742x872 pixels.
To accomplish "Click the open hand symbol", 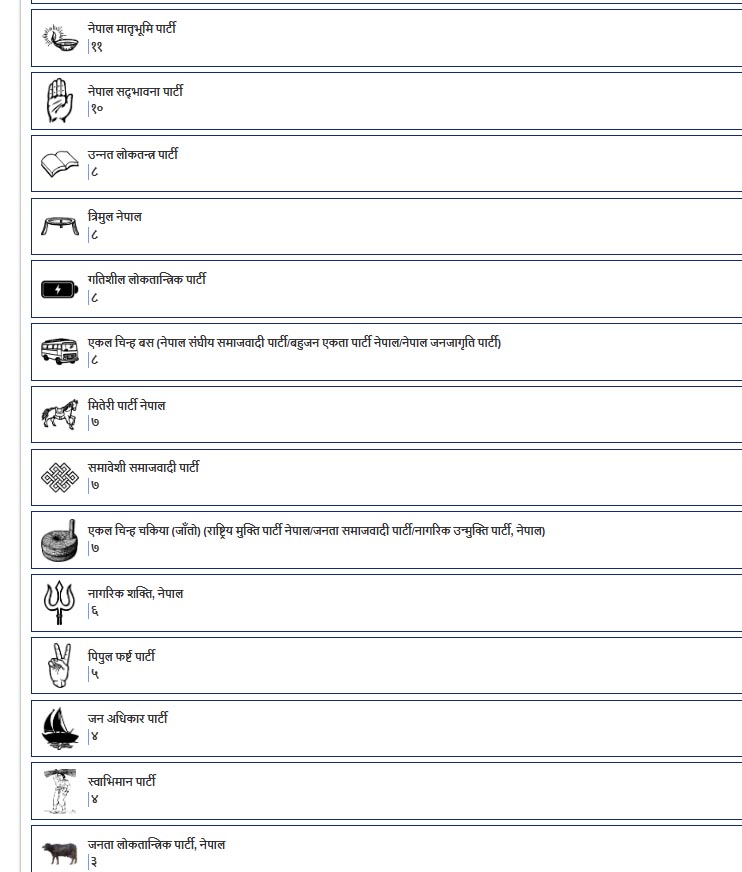I will [59, 100].
